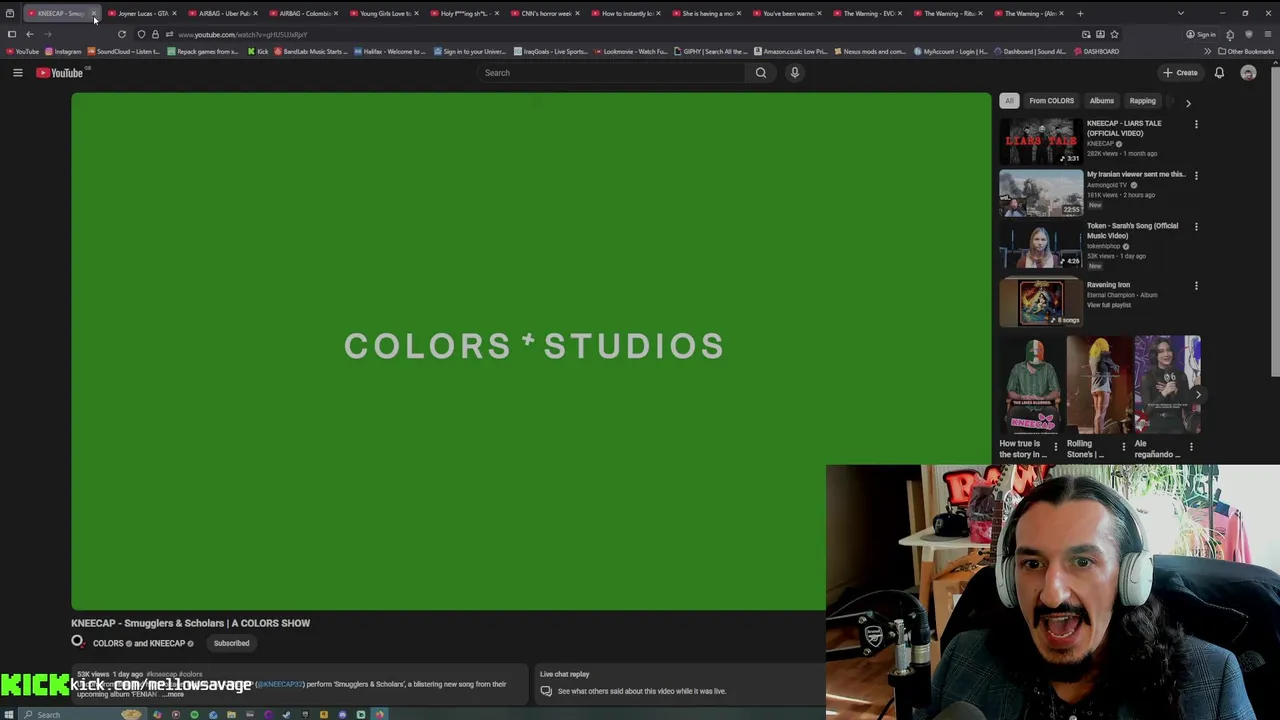1280x720 pixels.
Task: Open options for Ravening Iron album
Action: [x=1196, y=286]
